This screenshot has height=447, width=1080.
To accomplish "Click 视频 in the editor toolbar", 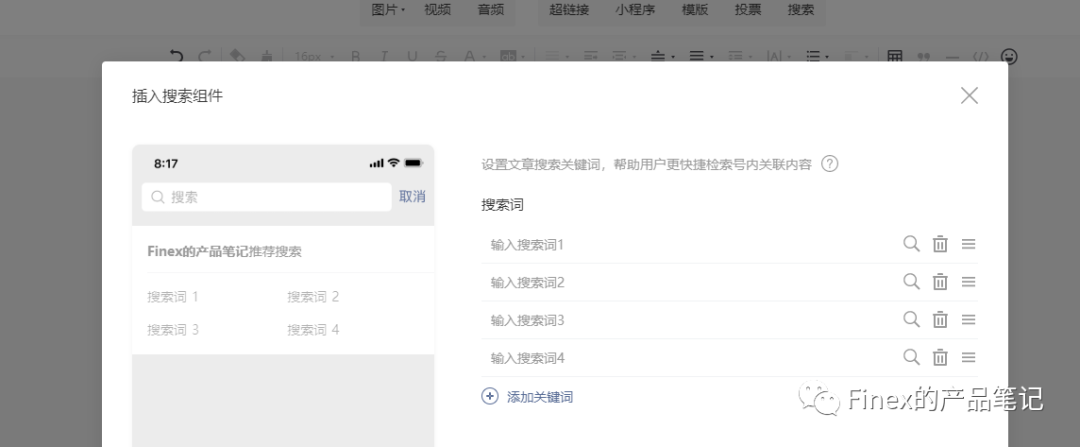I will click(x=437, y=10).
